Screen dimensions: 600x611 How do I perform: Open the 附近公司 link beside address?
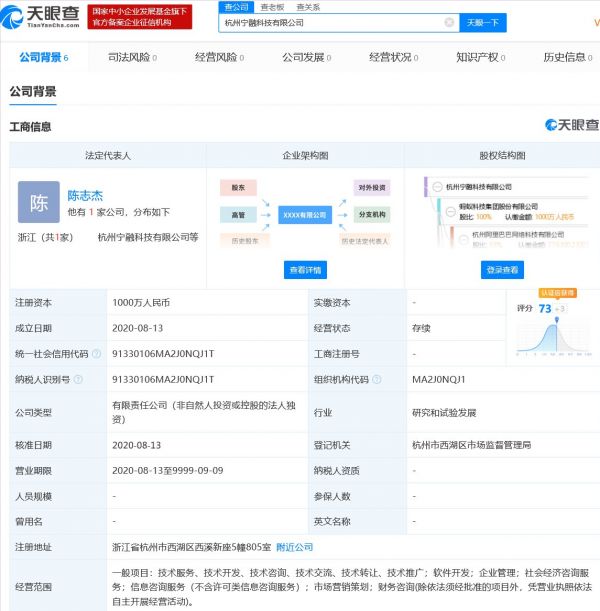[x=294, y=548]
